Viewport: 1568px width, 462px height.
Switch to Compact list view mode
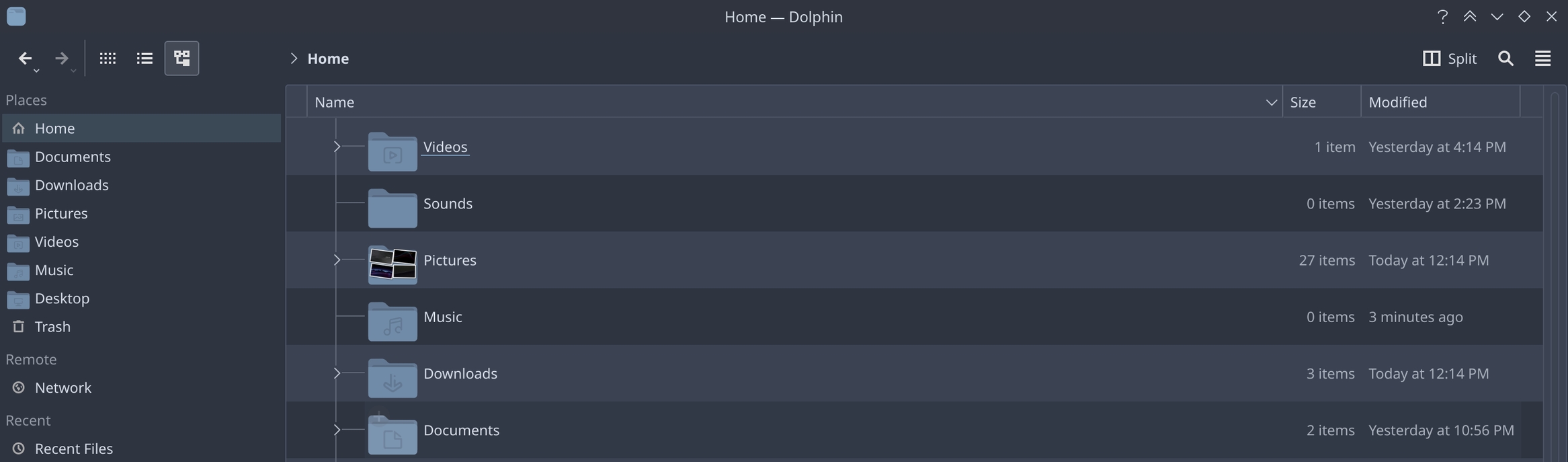click(145, 59)
